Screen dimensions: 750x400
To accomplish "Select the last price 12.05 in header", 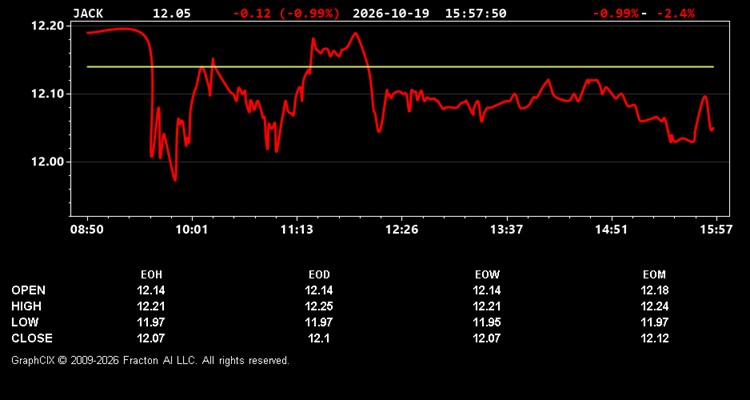I will [172, 13].
